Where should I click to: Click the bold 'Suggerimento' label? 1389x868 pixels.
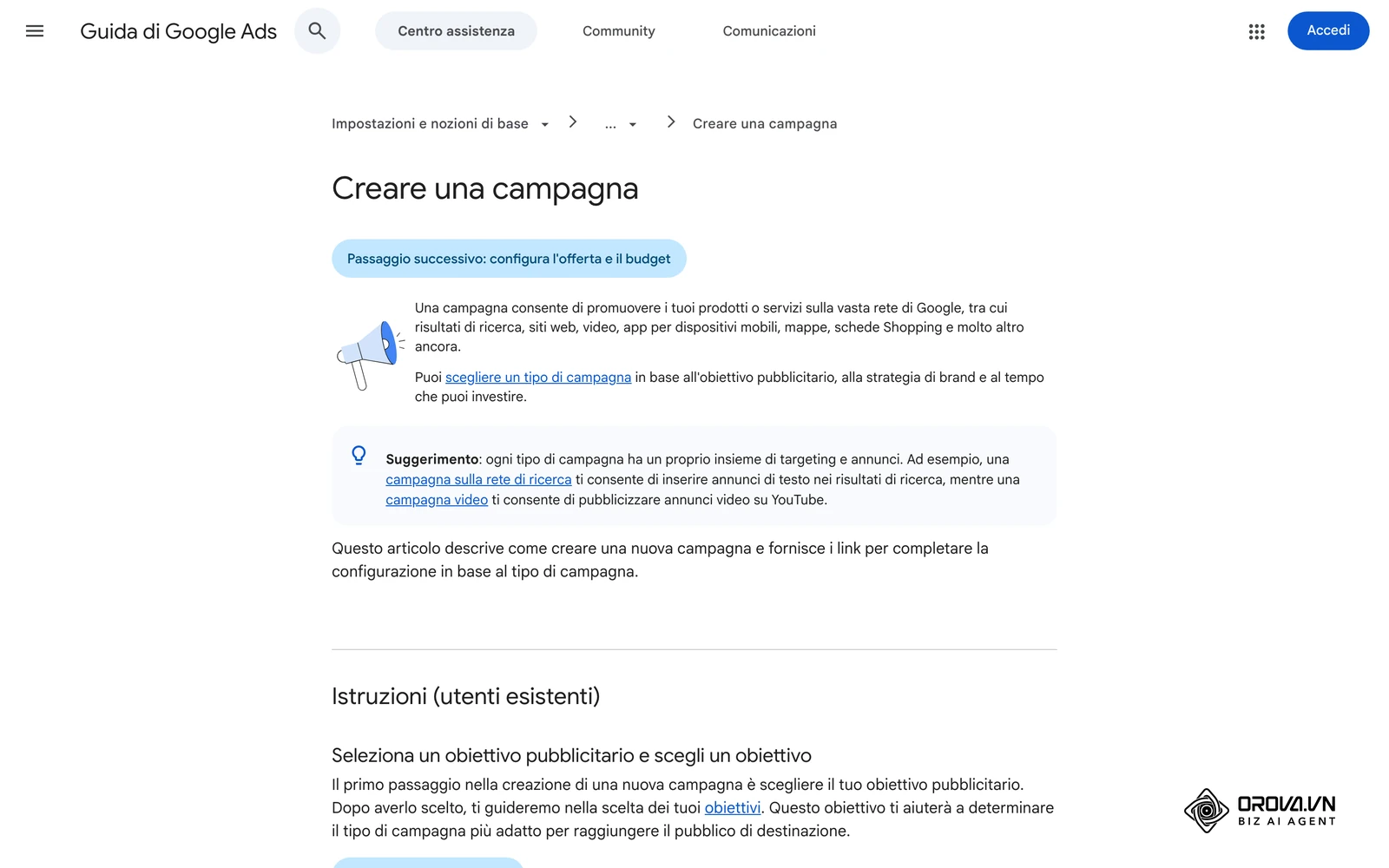432,459
